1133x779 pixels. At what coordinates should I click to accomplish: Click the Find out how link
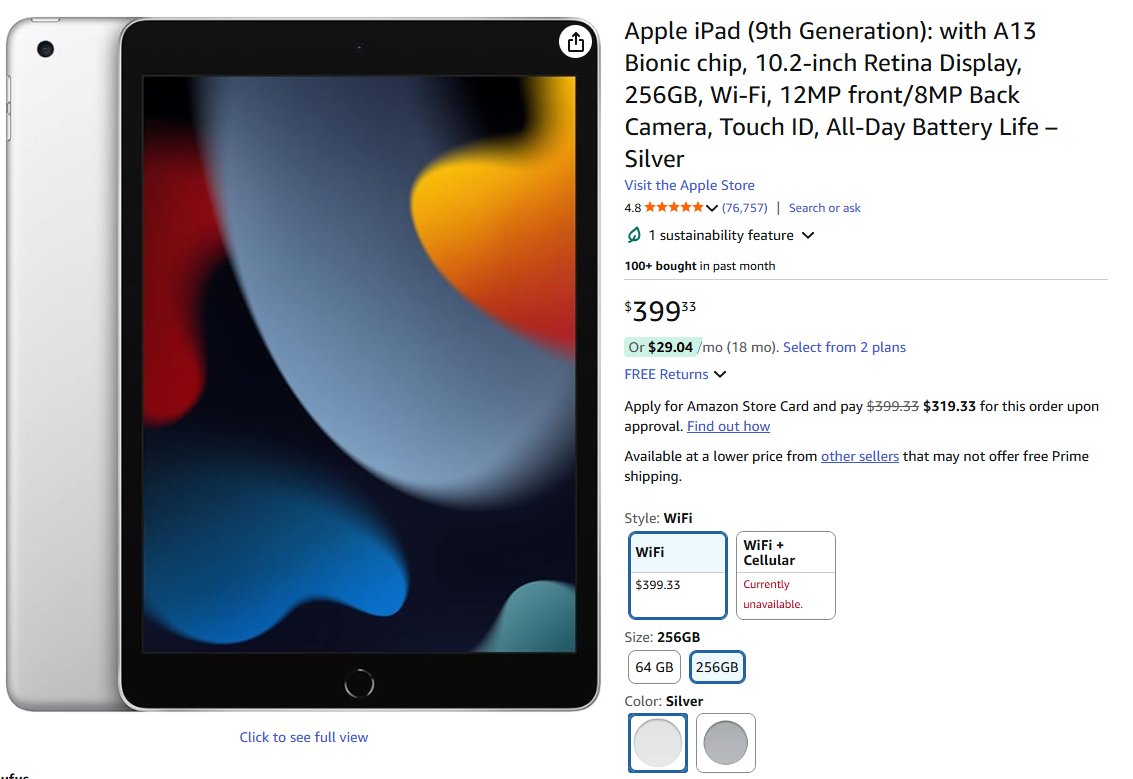(x=728, y=426)
